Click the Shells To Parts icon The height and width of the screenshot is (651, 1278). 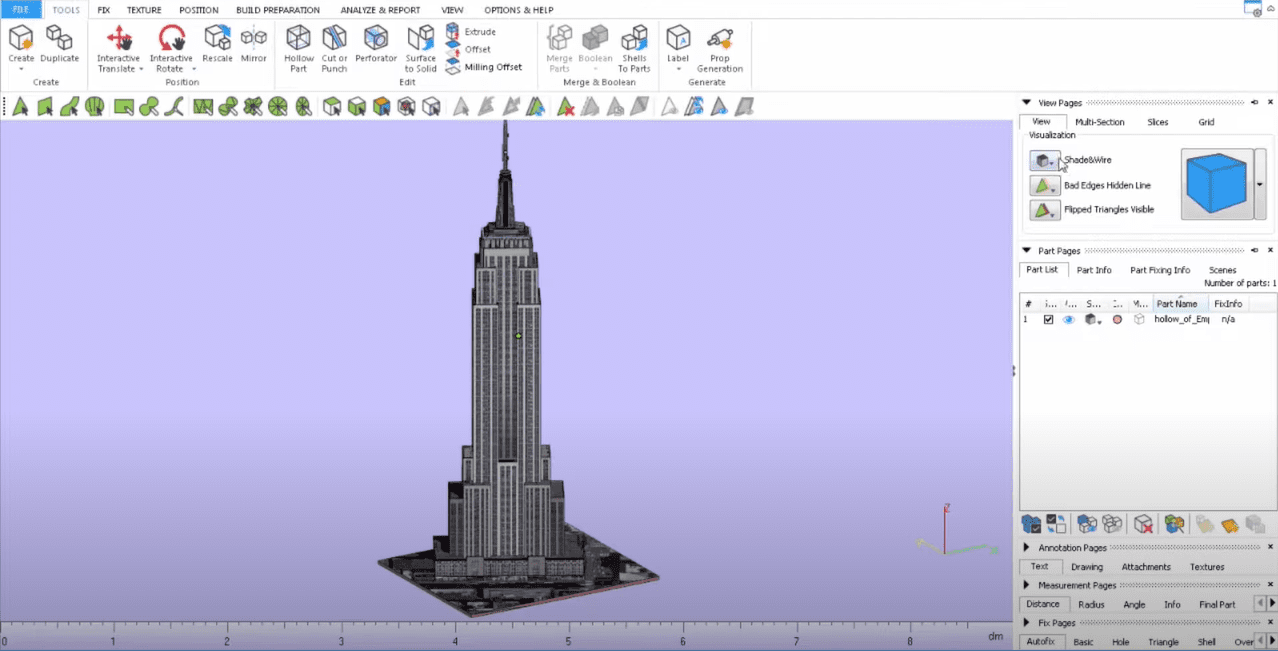(x=634, y=40)
